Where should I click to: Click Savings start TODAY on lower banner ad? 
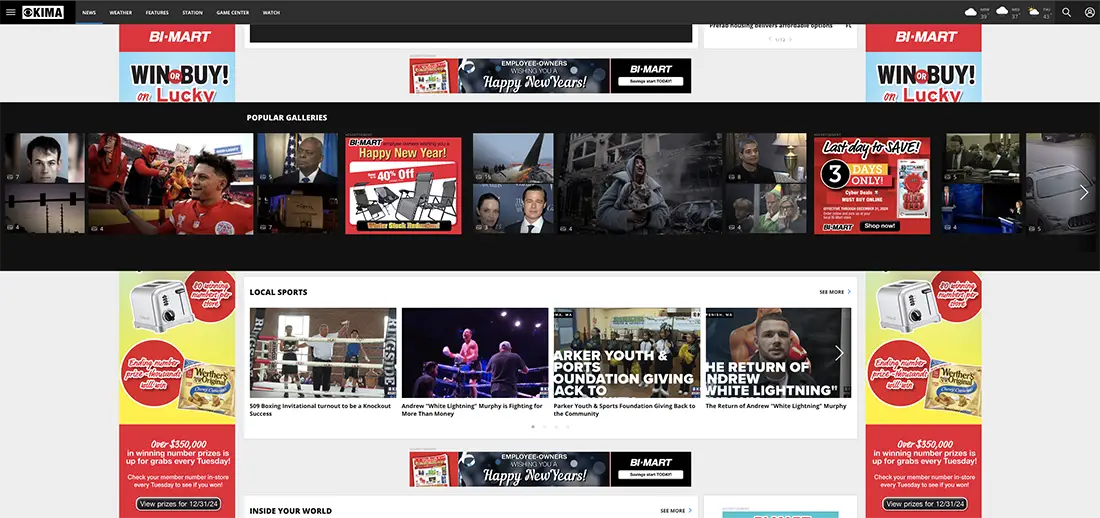(650, 474)
